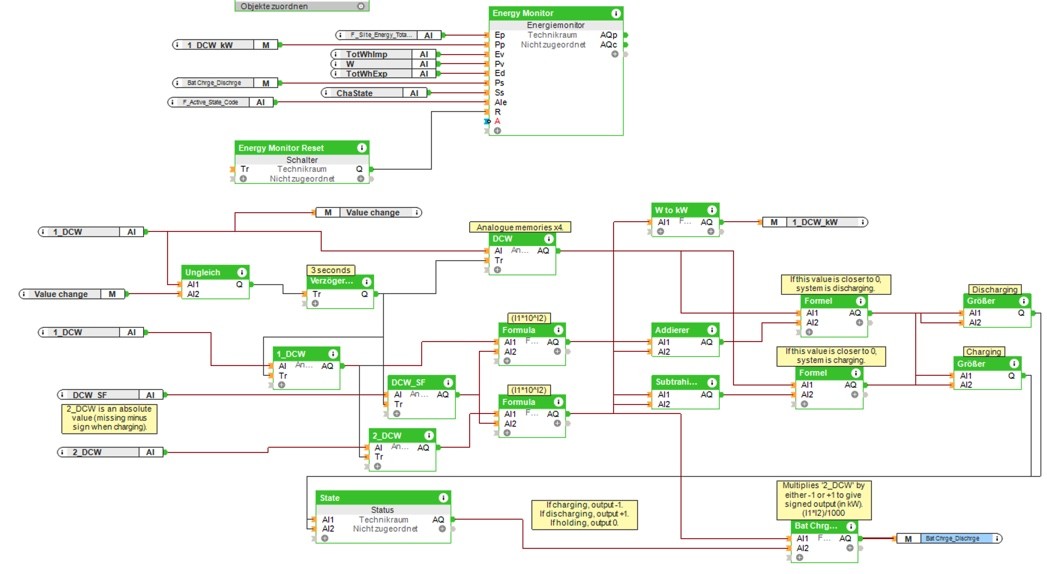Click info icon on 1_DCW memory block header
The image size is (1047, 574).
click(333, 354)
